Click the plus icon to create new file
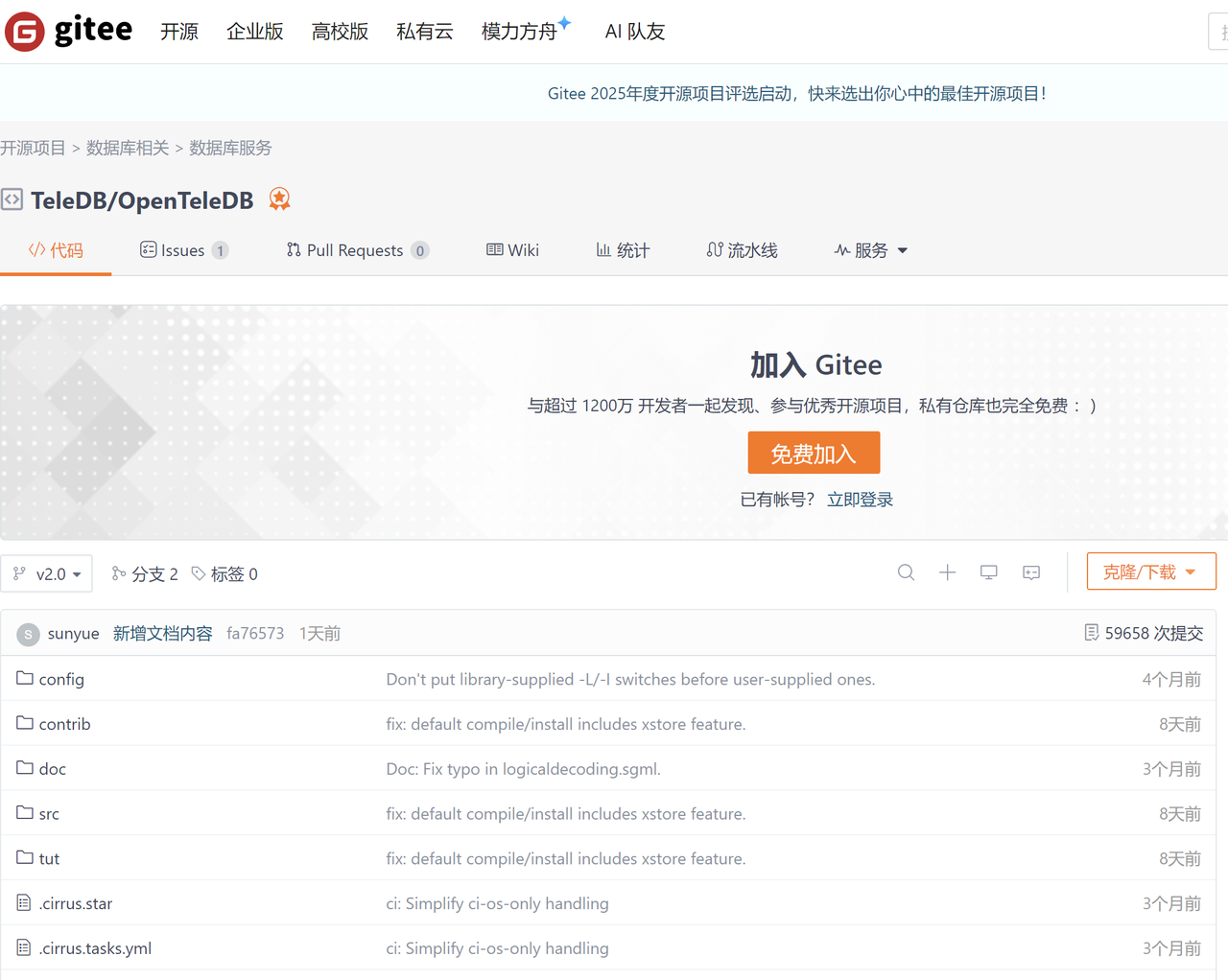This screenshot has width=1228, height=980. point(947,572)
